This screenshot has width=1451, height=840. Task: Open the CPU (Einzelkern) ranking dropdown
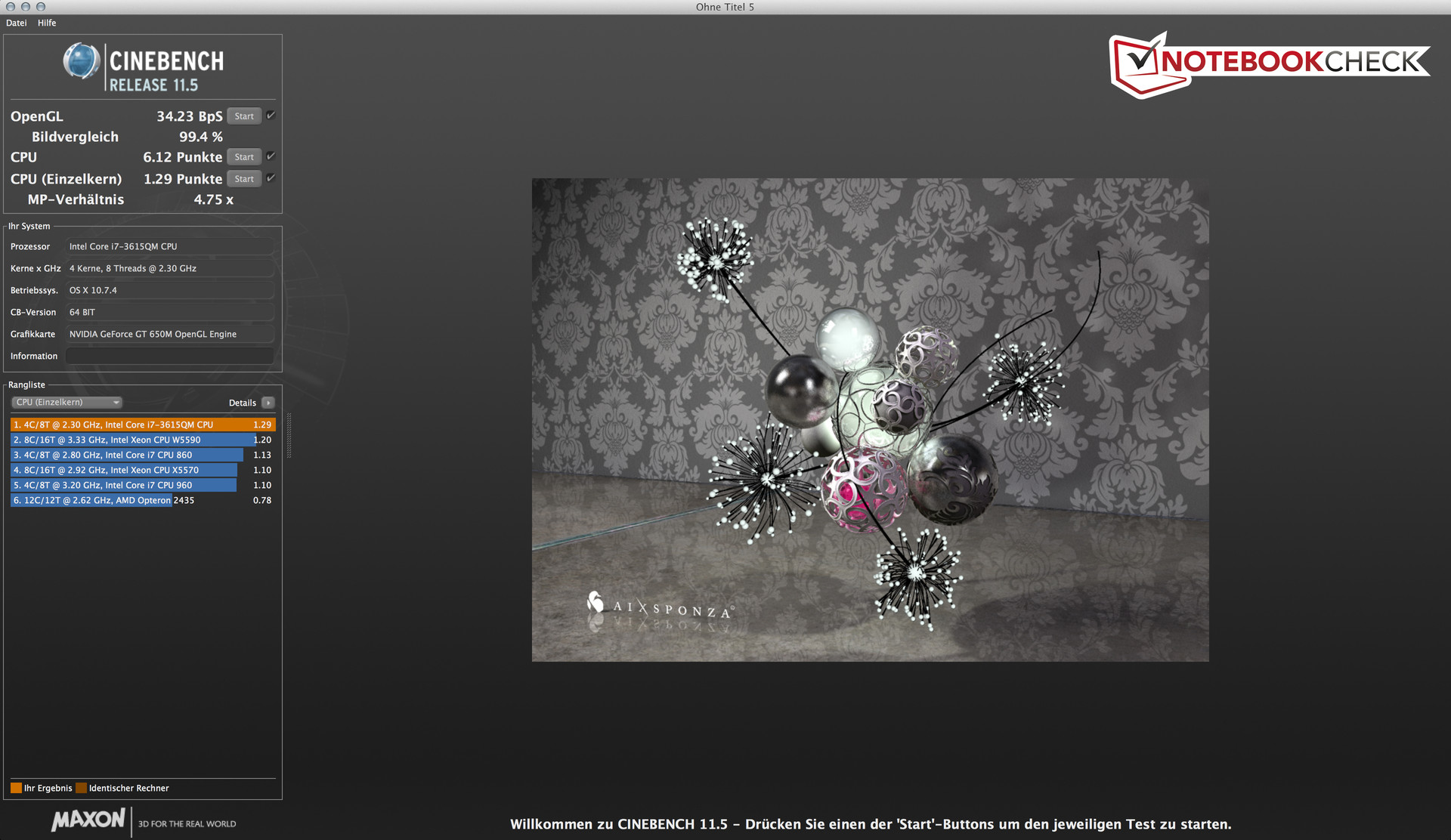(67, 403)
